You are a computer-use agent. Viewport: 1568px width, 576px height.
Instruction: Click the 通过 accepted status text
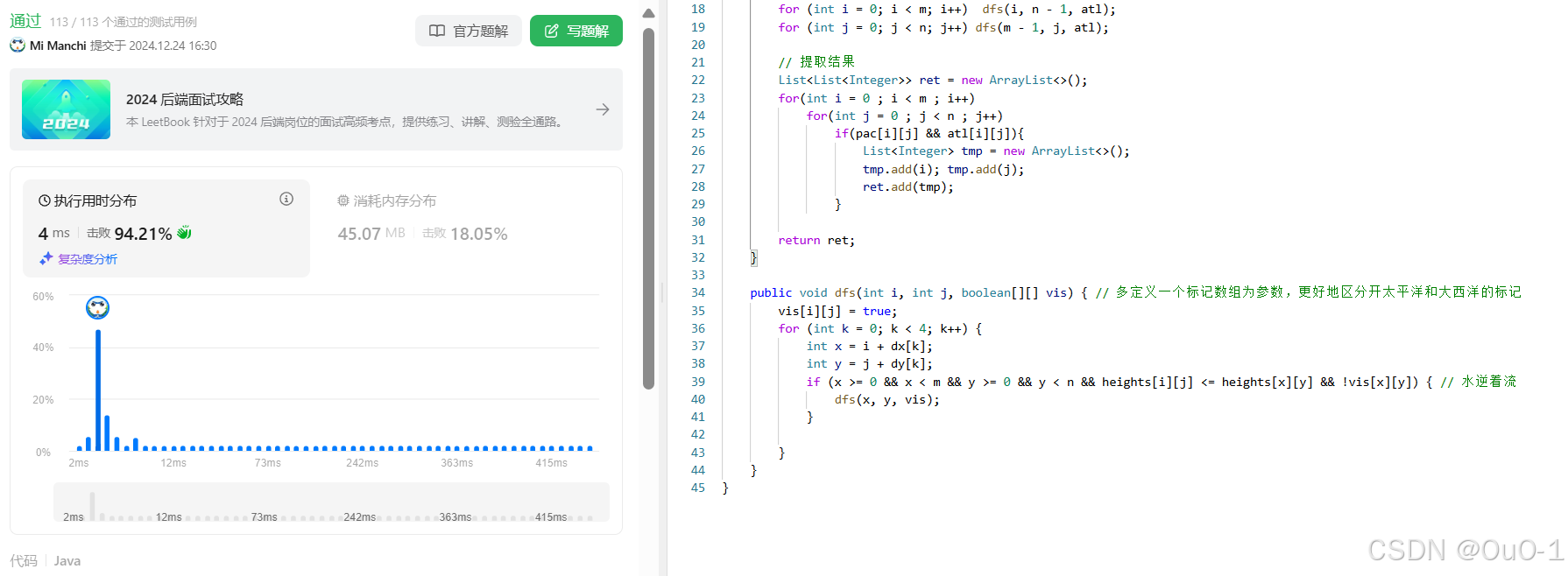click(25, 20)
